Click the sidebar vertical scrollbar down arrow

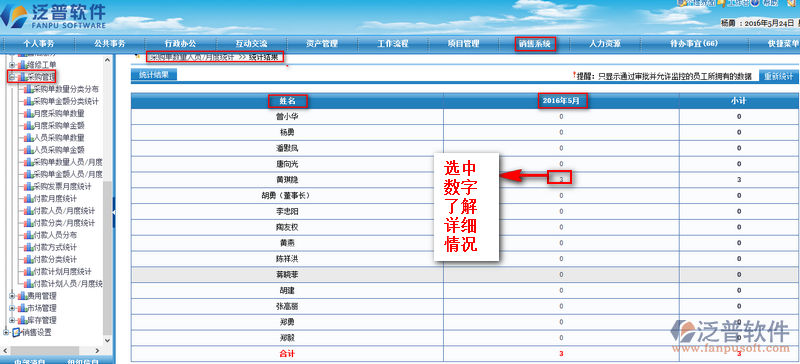click(x=107, y=340)
